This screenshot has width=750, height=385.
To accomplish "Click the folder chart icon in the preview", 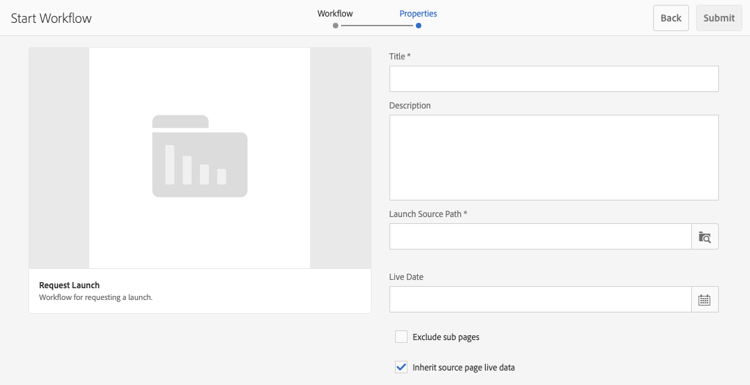I will (x=199, y=156).
